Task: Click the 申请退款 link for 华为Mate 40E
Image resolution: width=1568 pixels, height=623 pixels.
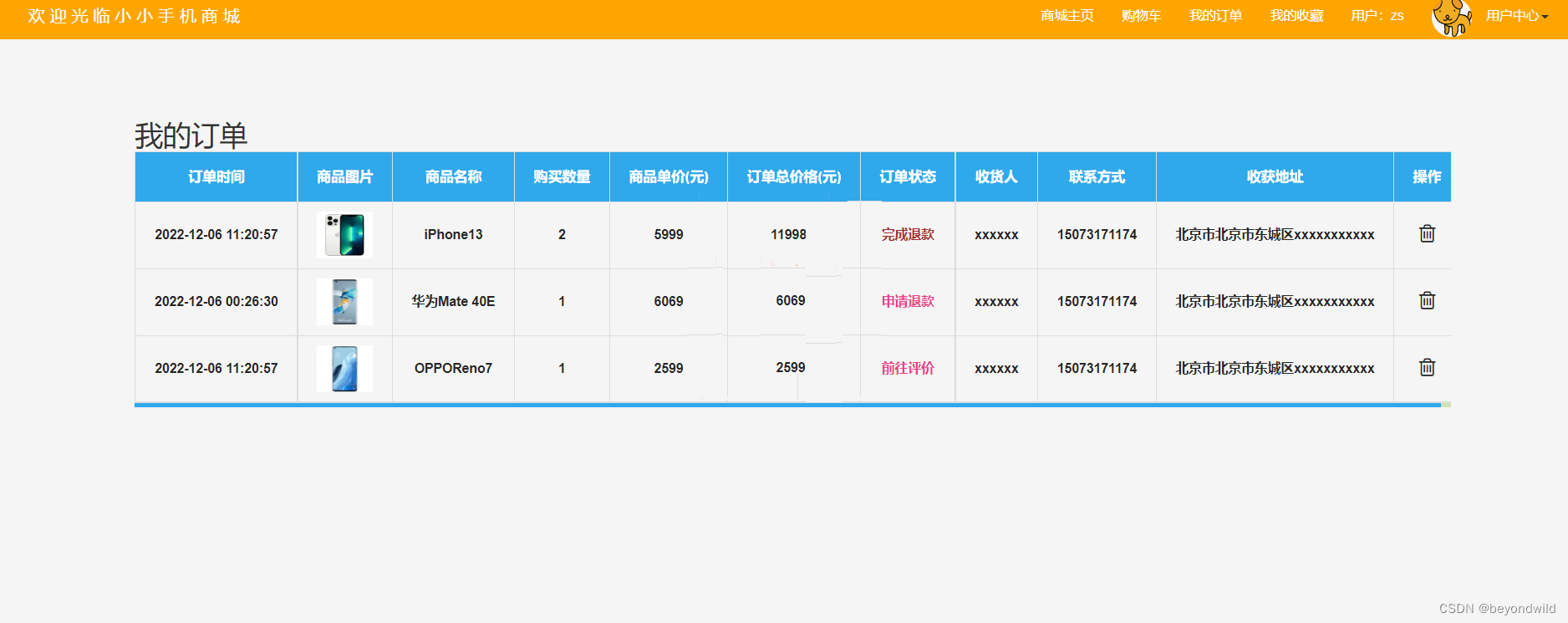Action: point(908,302)
